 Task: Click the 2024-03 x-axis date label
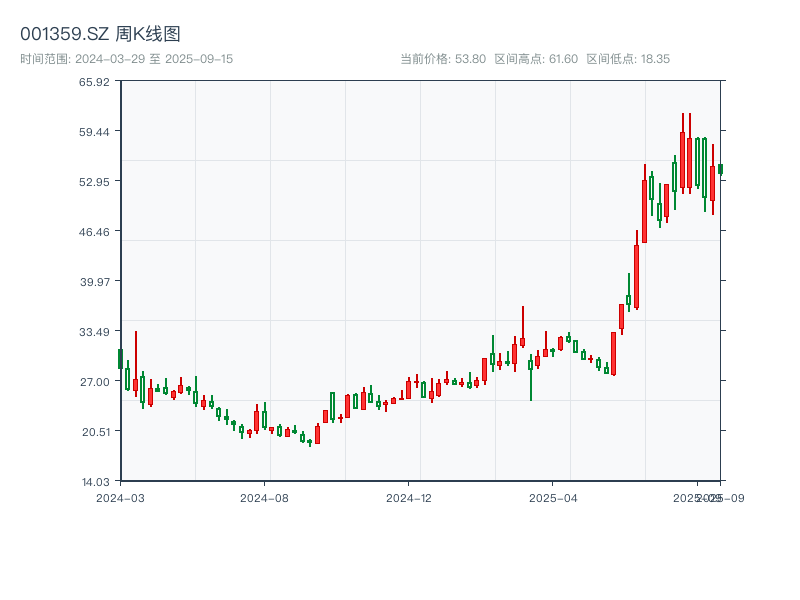[120, 497]
